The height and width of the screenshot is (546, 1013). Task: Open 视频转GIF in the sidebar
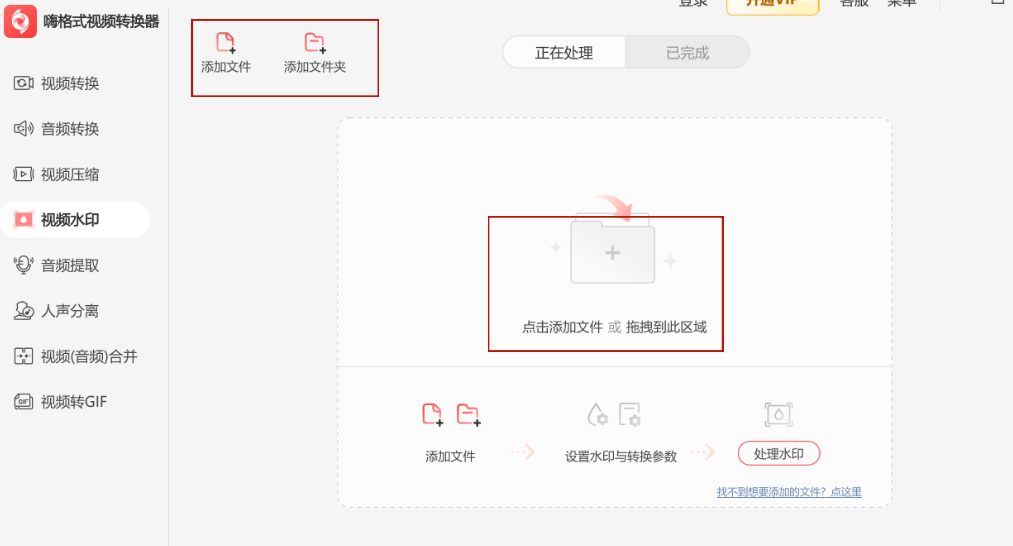click(60, 402)
